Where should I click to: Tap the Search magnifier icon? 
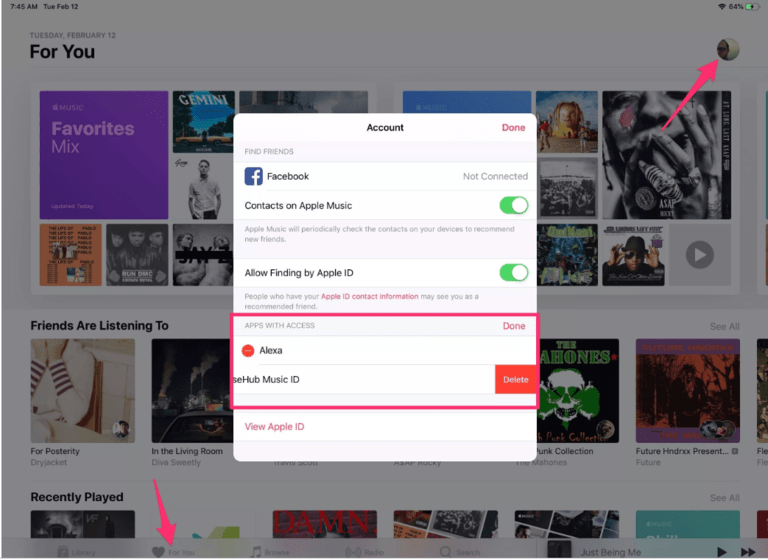(x=445, y=552)
